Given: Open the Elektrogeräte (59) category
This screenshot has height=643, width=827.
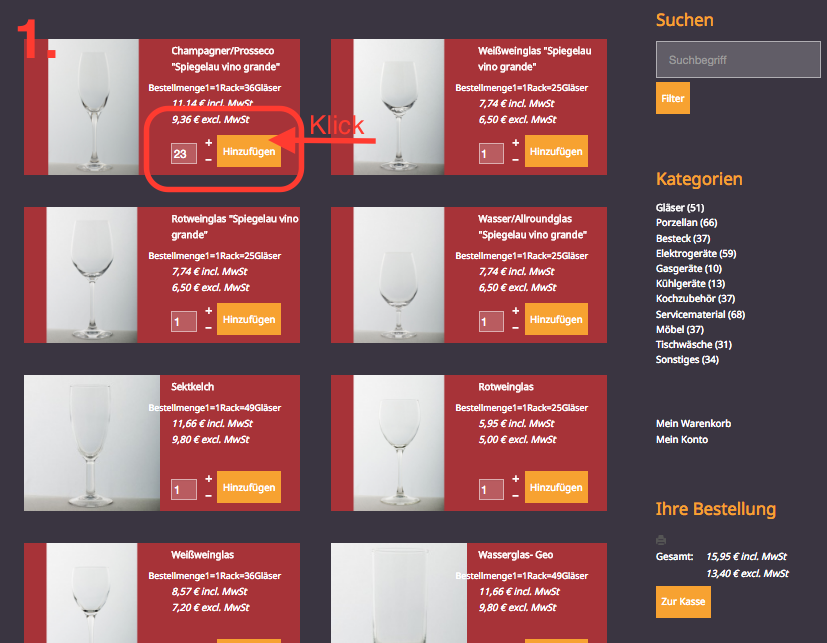Looking at the screenshot, I should (696, 254).
